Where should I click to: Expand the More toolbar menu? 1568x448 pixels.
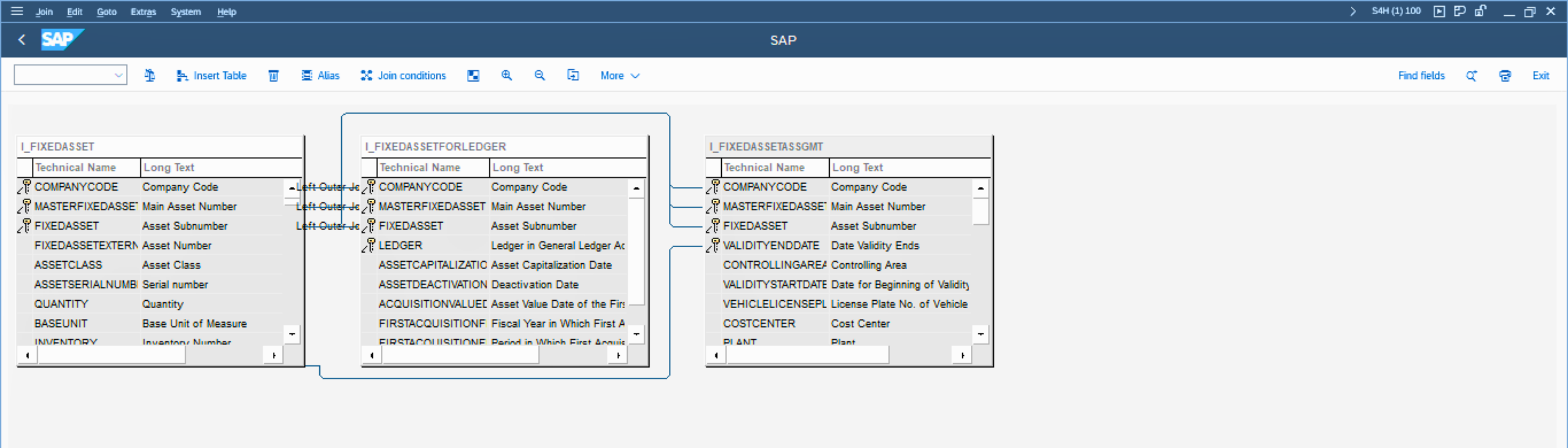pyautogui.click(x=619, y=75)
